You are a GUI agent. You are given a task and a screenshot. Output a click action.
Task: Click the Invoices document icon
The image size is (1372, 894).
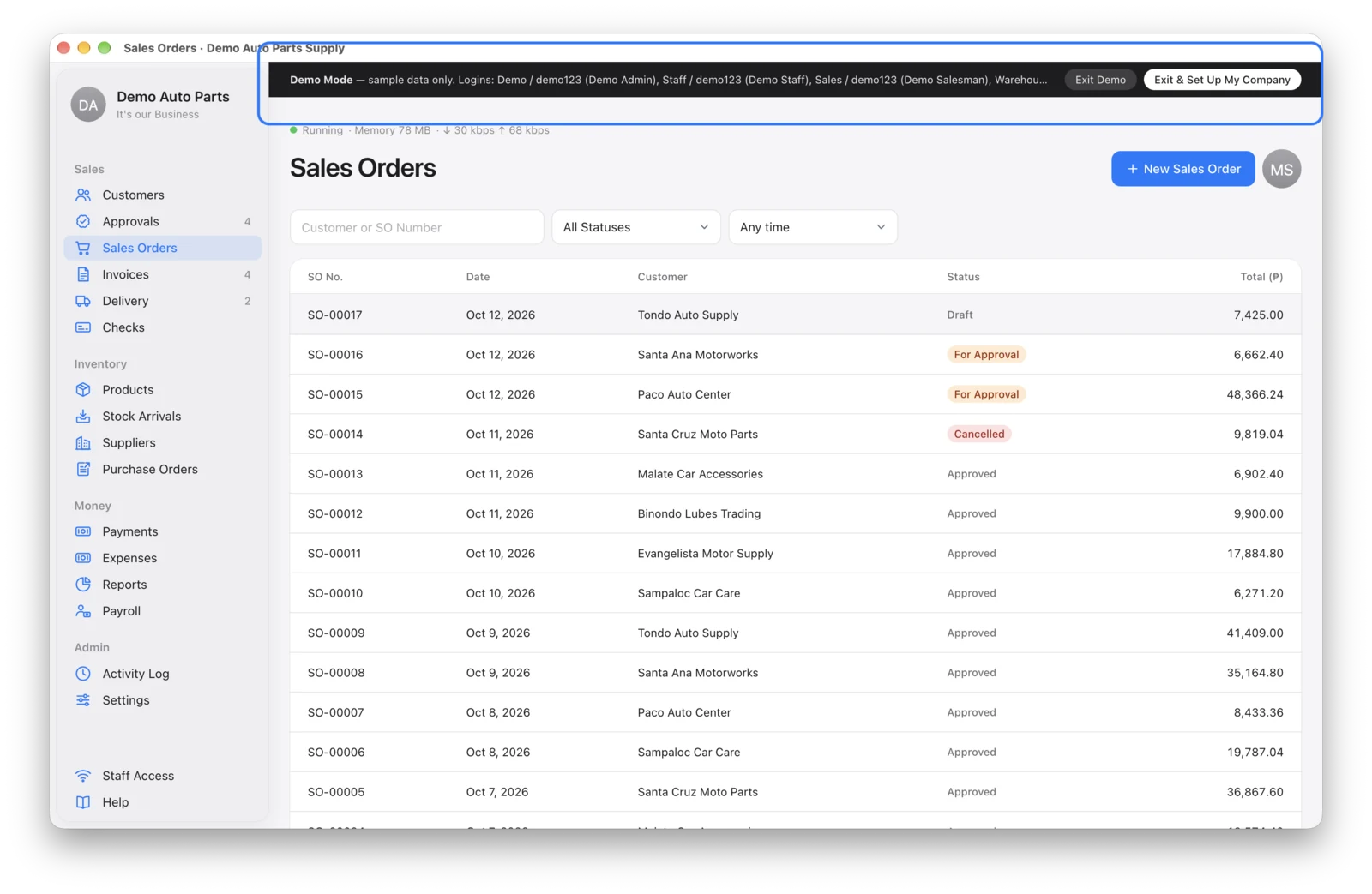click(83, 274)
